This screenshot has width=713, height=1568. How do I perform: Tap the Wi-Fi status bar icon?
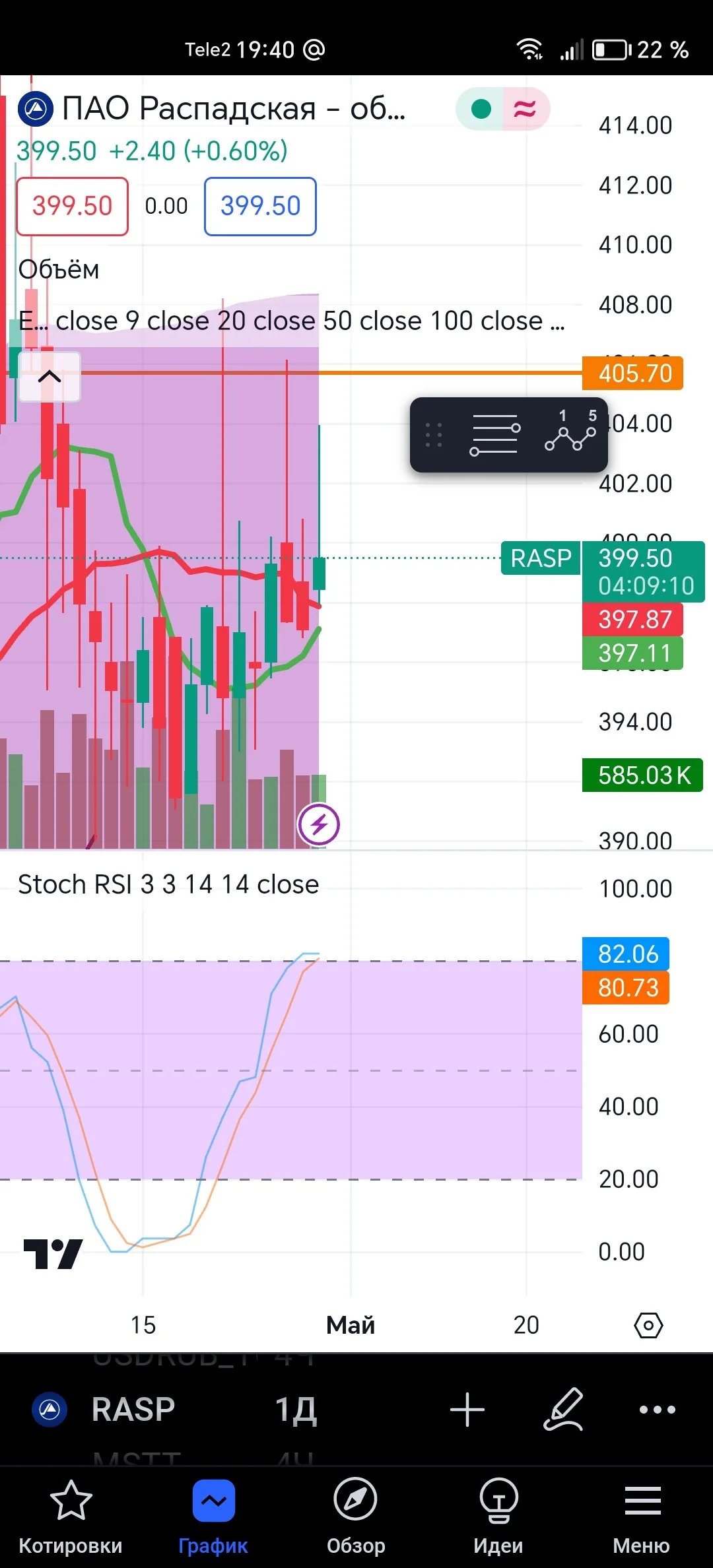coord(529,49)
